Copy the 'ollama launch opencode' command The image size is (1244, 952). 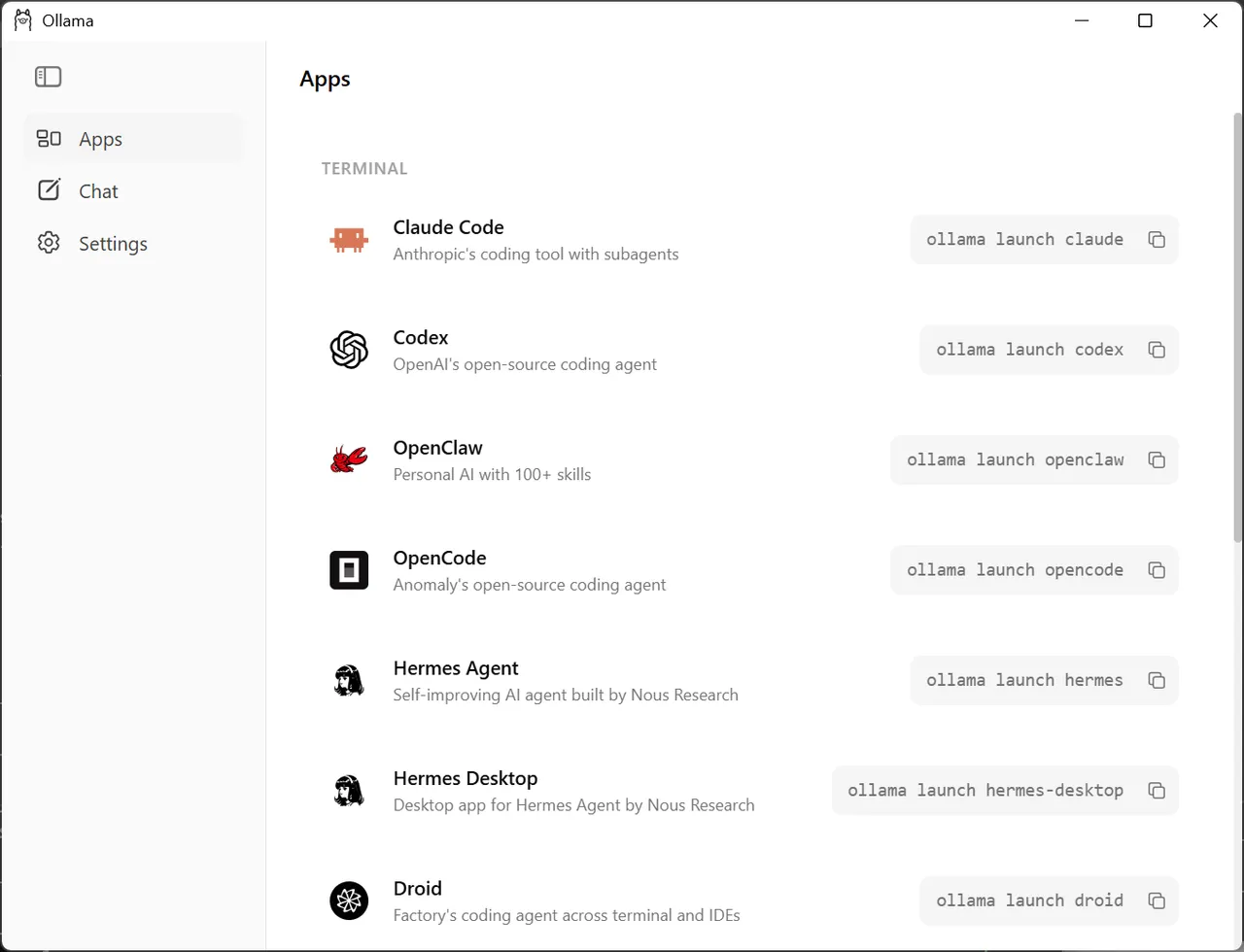coord(1157,570)
